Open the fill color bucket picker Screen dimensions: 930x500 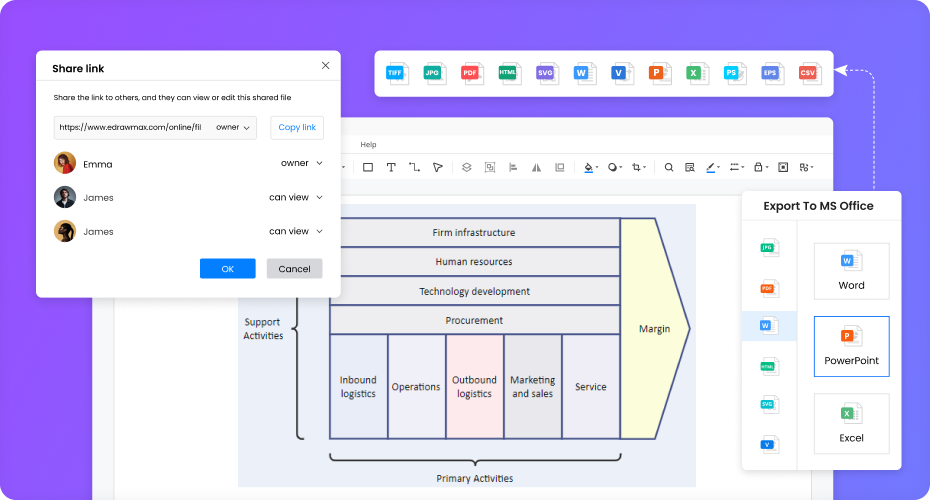[x=590, y=167]
